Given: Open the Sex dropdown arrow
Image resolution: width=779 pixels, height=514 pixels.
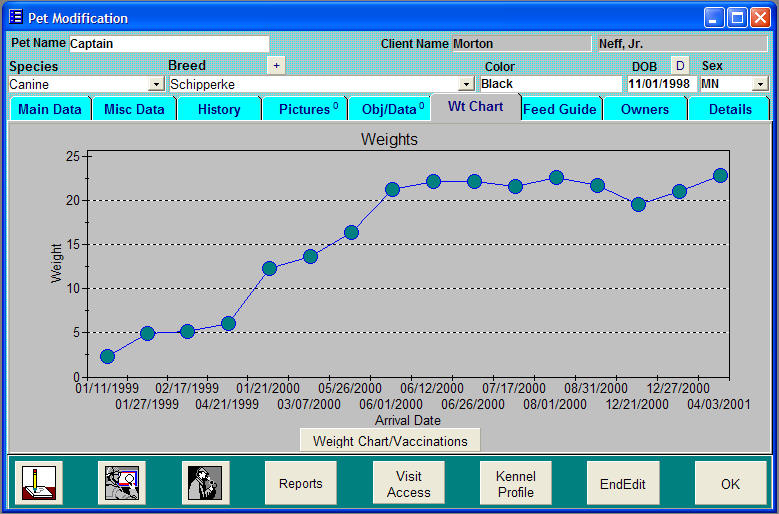Looking at the screenshot, I should pos(759,85).
